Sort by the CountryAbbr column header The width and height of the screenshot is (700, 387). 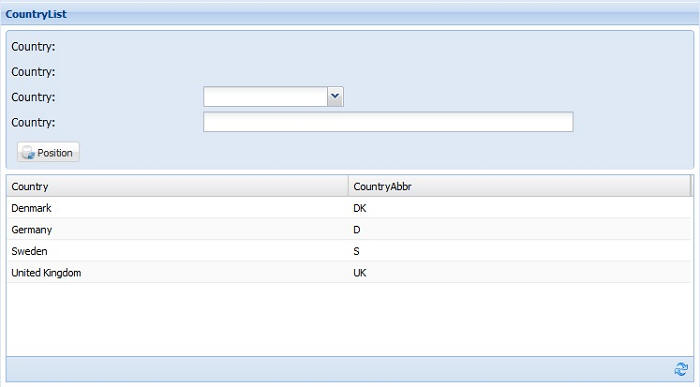click(x=519, y=186)
